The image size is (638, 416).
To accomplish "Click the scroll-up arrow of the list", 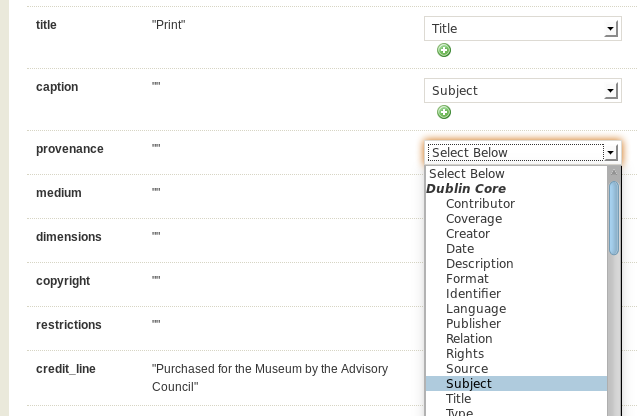I will [x=614, y=173].
